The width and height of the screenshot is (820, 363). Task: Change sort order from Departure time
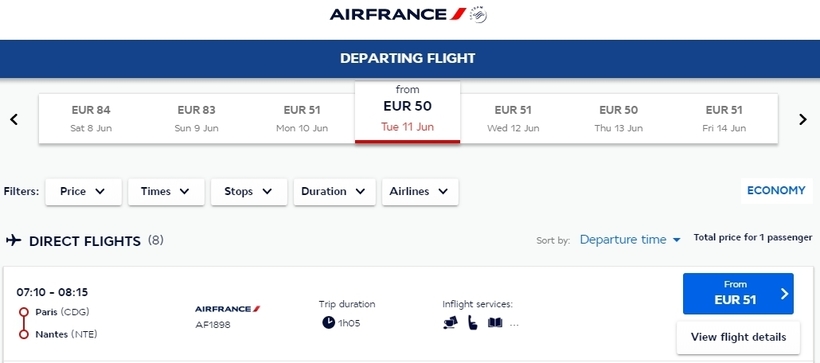point(630,240)
